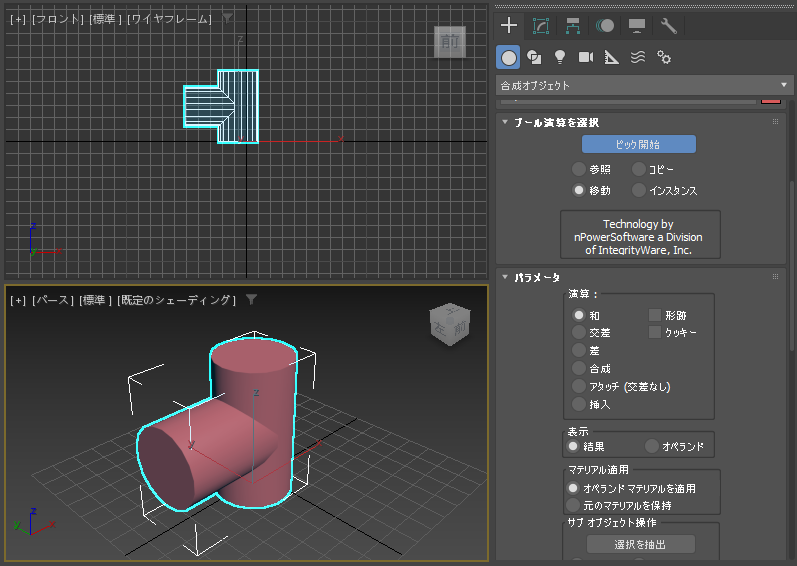Select the 移動 radio option
Image resolution: width=797 pixels, height=566 pixels.
(x=578, y=191)
